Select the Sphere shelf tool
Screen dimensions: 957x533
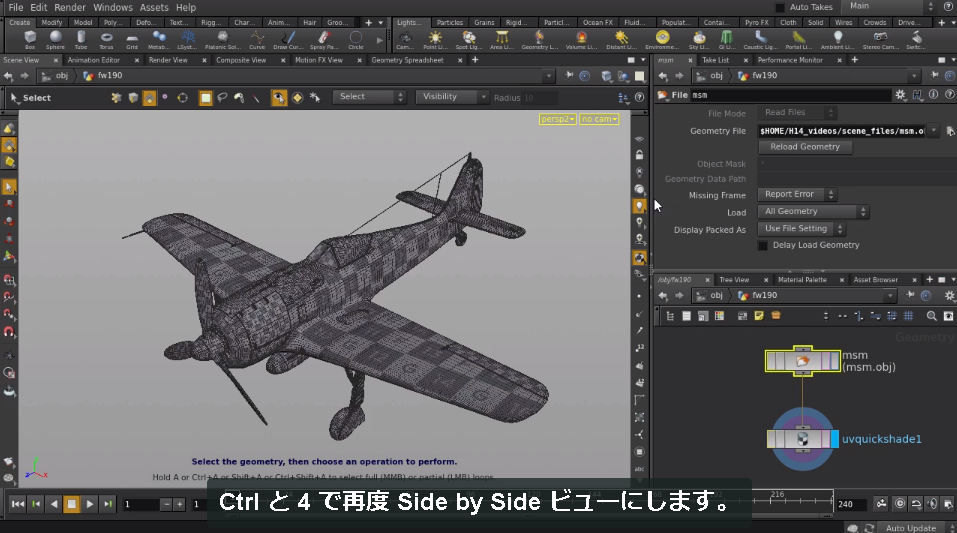click(55, 40)
